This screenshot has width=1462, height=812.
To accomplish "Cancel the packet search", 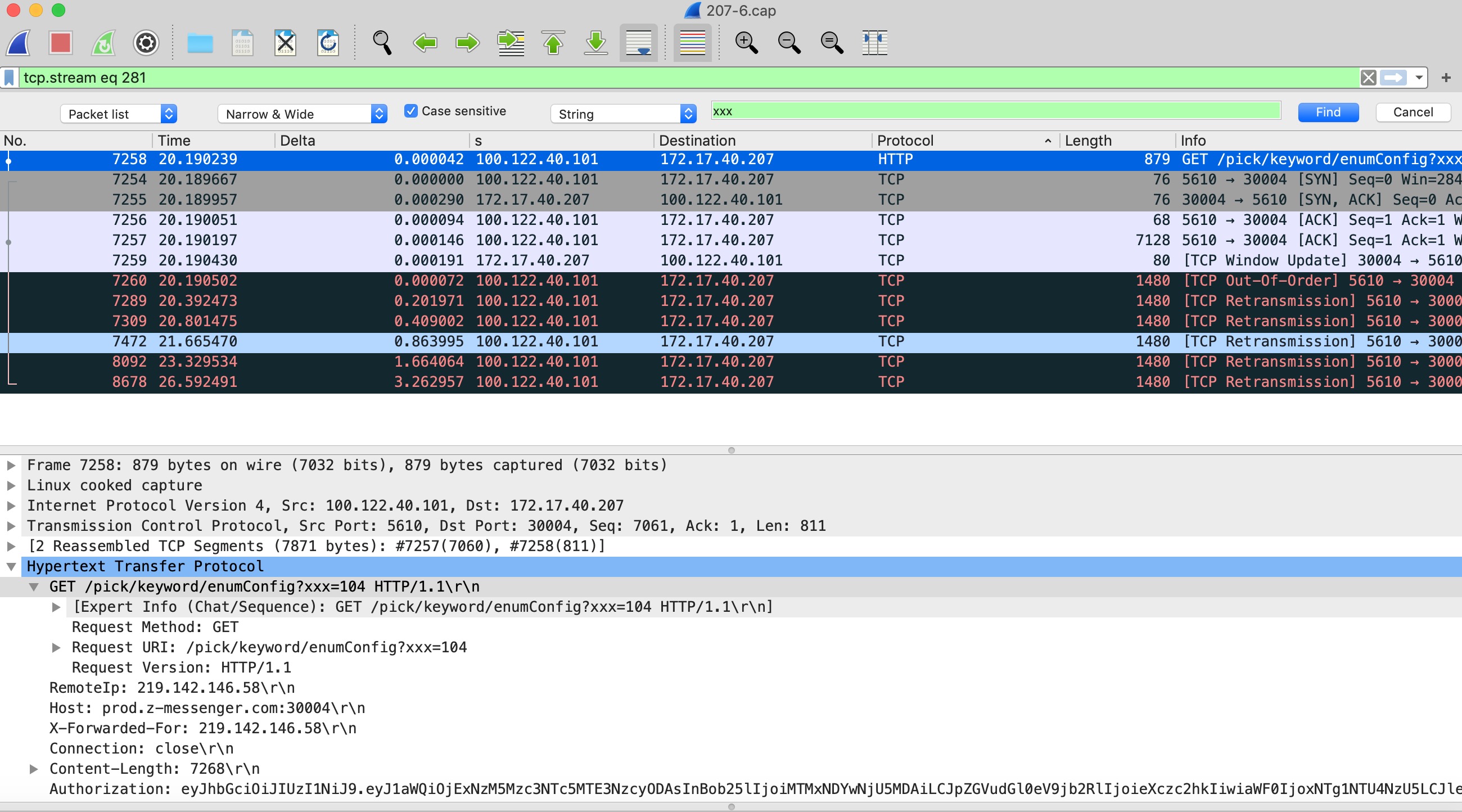I will tap(1413, 112).
